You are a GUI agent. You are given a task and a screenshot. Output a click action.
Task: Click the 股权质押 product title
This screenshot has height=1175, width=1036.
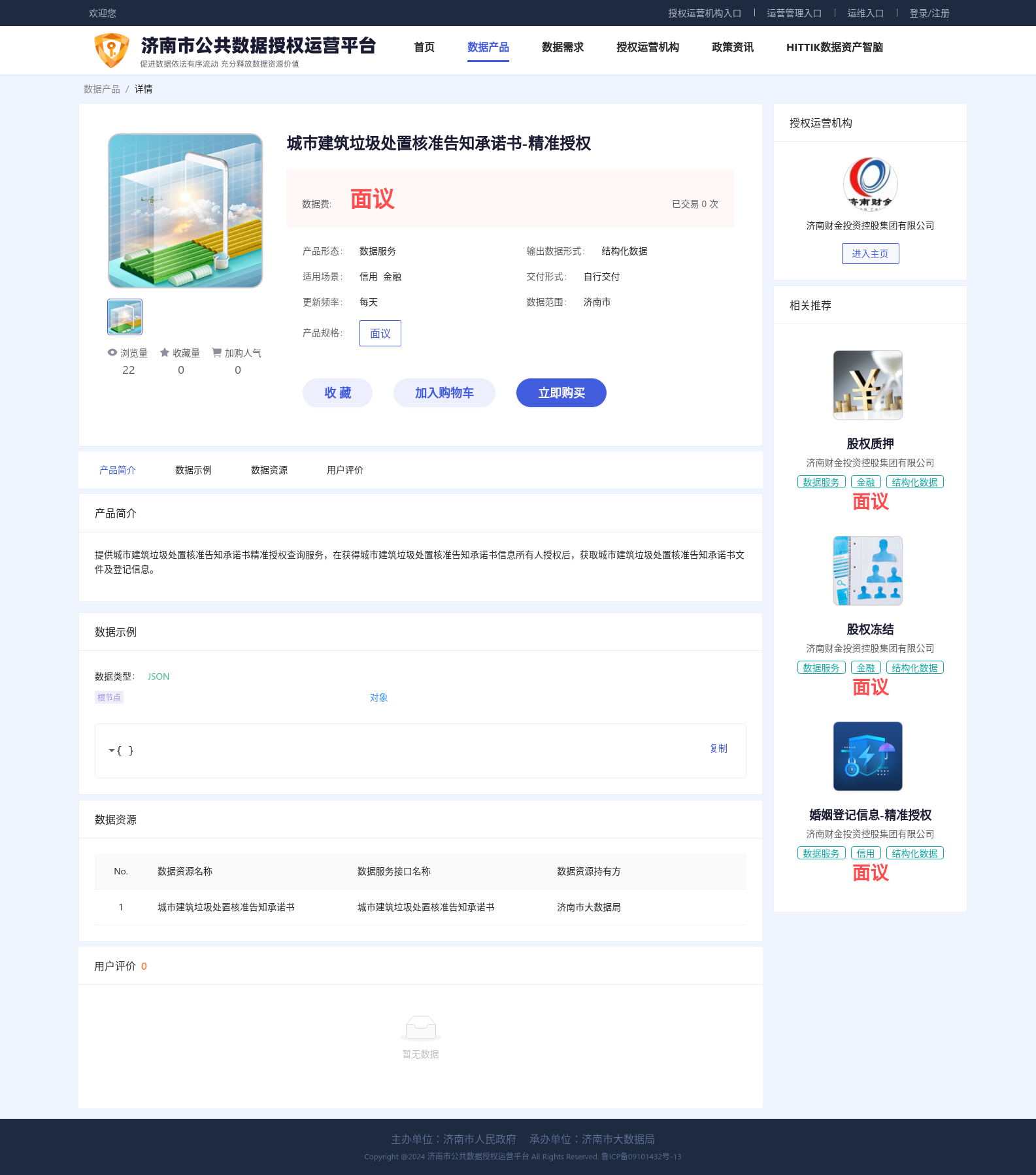pos(870,444)
